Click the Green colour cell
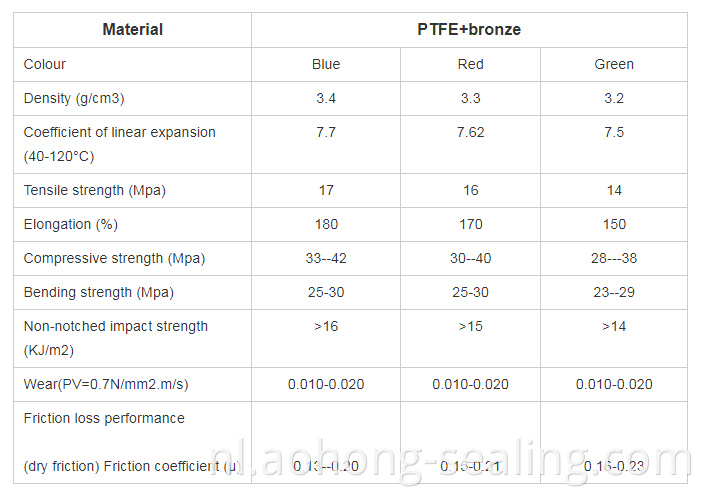The image size is (701, 496). click(614, 64)
